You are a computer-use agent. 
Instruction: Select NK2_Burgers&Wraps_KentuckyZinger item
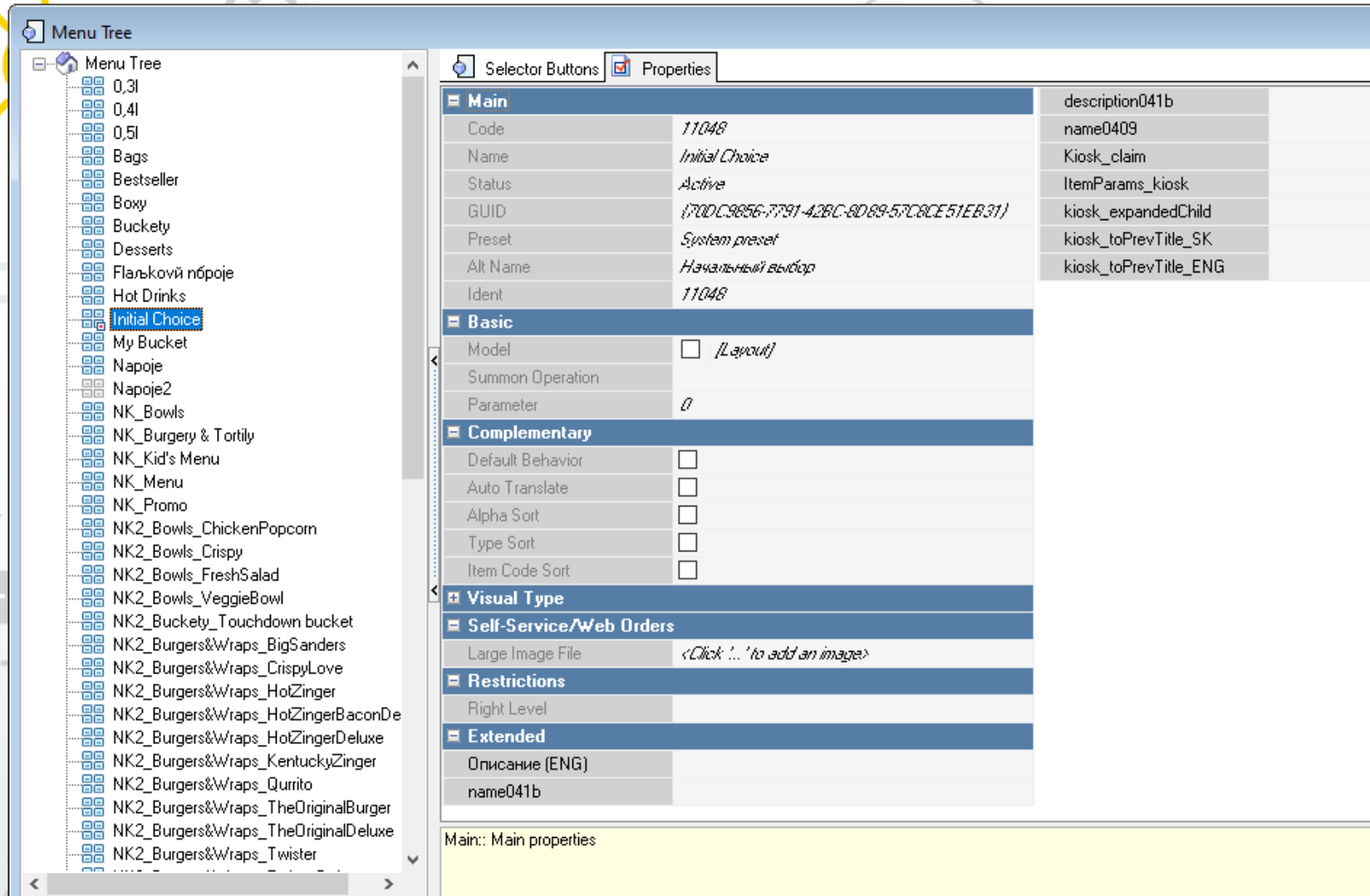[x=244, y=761]
